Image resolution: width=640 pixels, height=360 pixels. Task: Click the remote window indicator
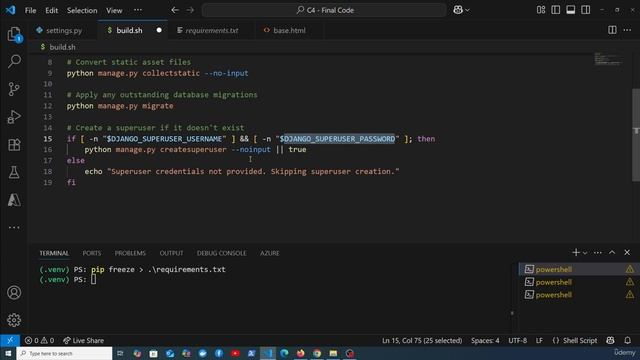pos(10,340)
